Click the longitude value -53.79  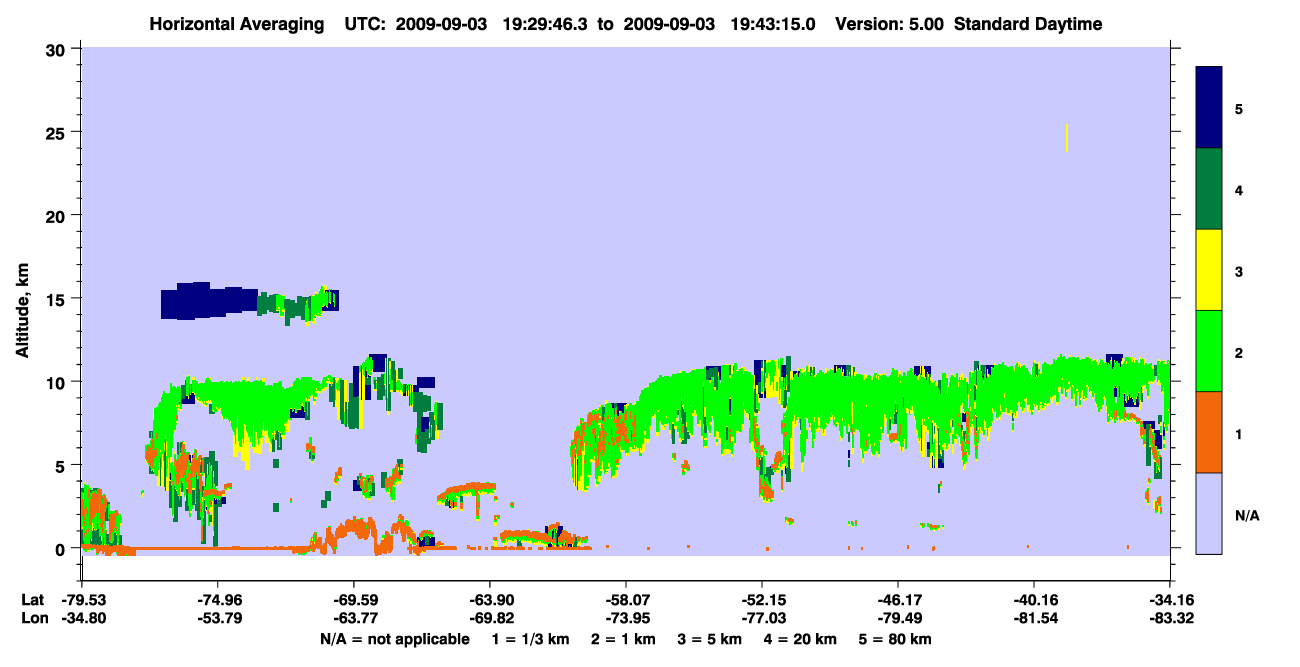pyautogui.click(x=217, y=619)
